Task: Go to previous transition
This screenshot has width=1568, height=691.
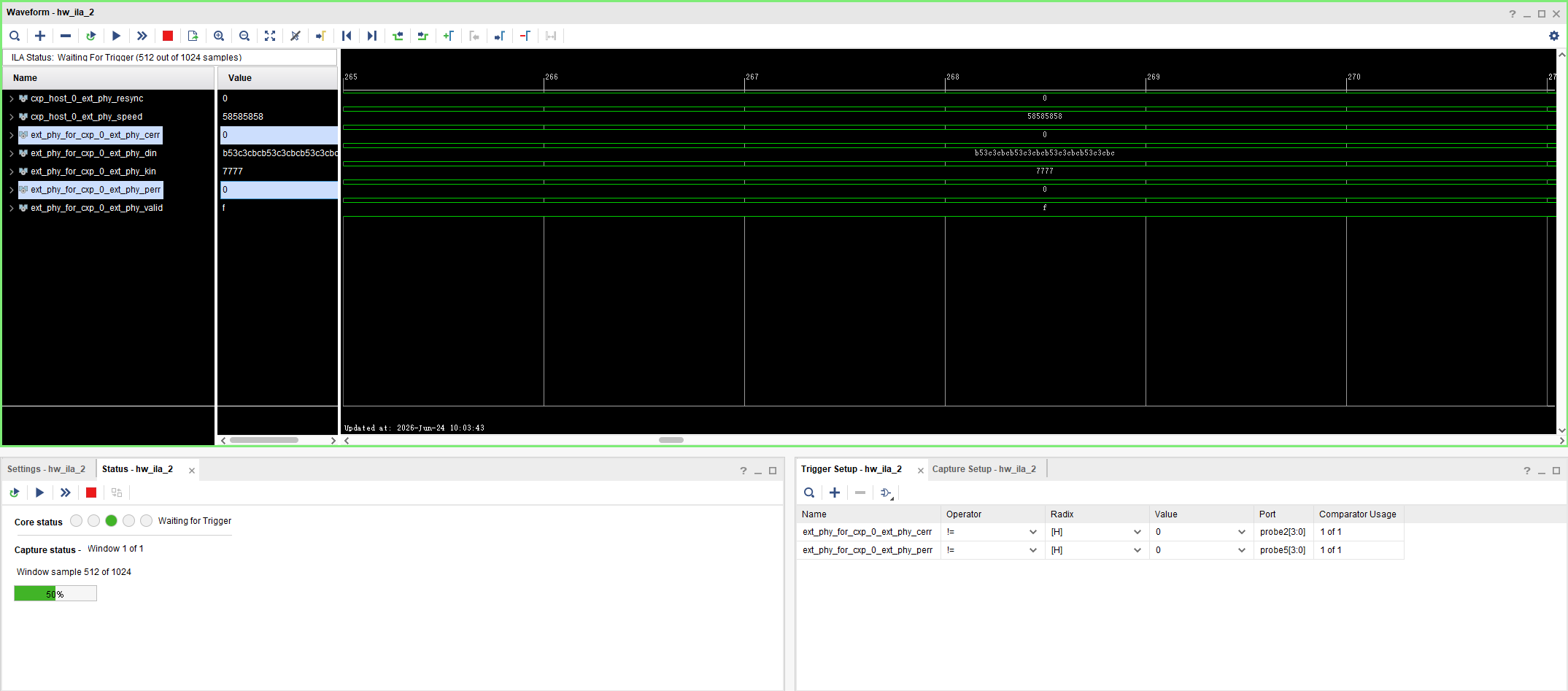Action: click(x=398, y=36)
